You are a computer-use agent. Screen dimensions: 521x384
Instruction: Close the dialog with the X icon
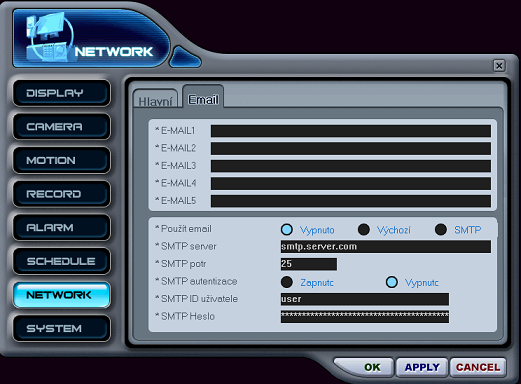(x=499, y=66)
